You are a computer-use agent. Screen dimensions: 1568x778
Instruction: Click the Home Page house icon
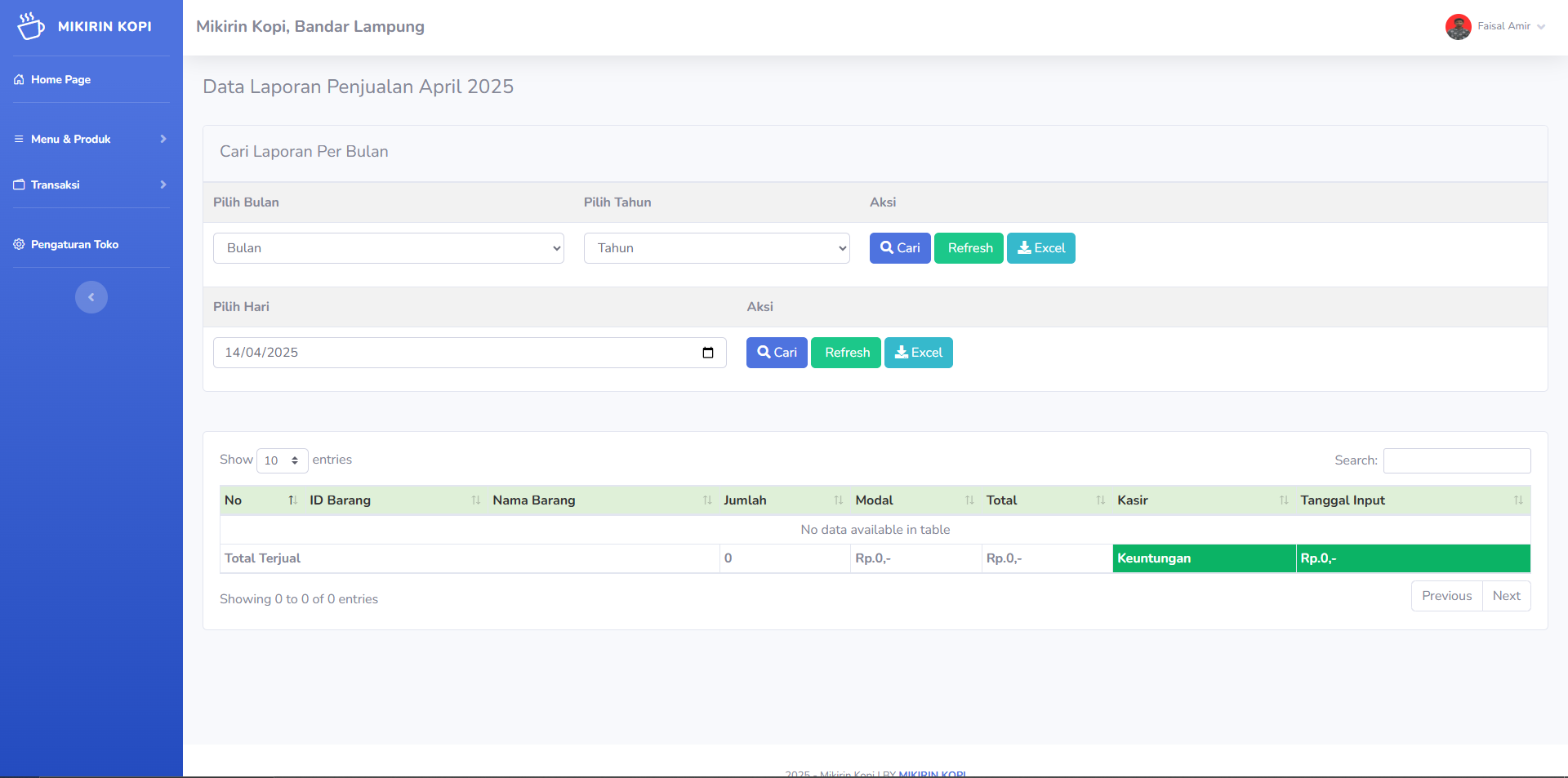pos(19,79)
